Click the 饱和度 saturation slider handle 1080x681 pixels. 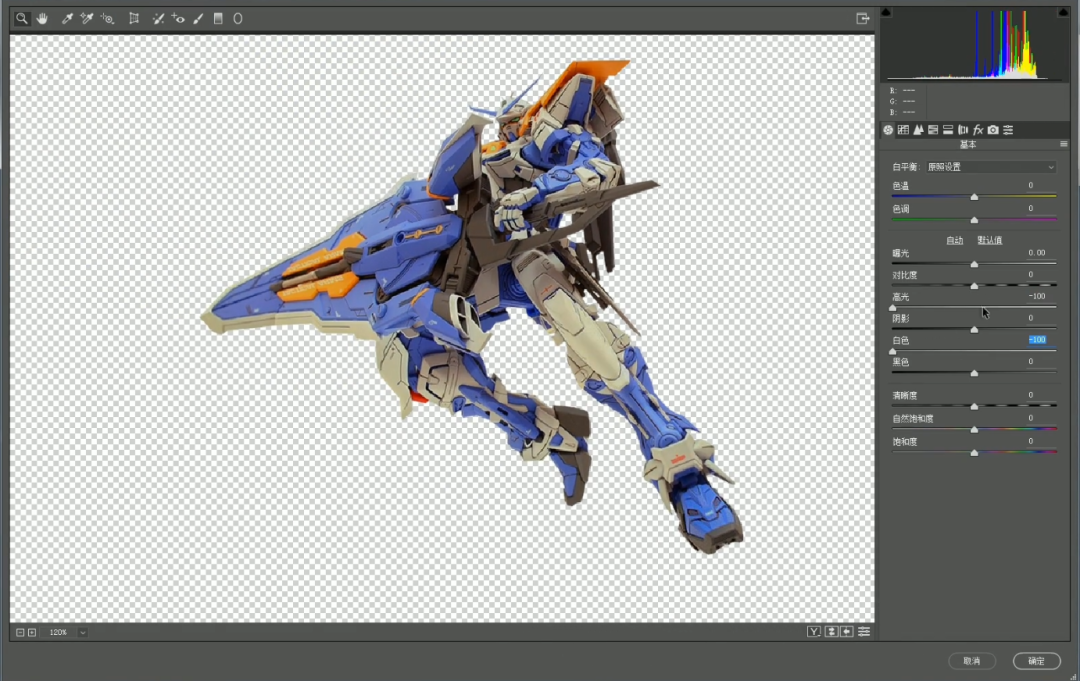click(974, 452)
